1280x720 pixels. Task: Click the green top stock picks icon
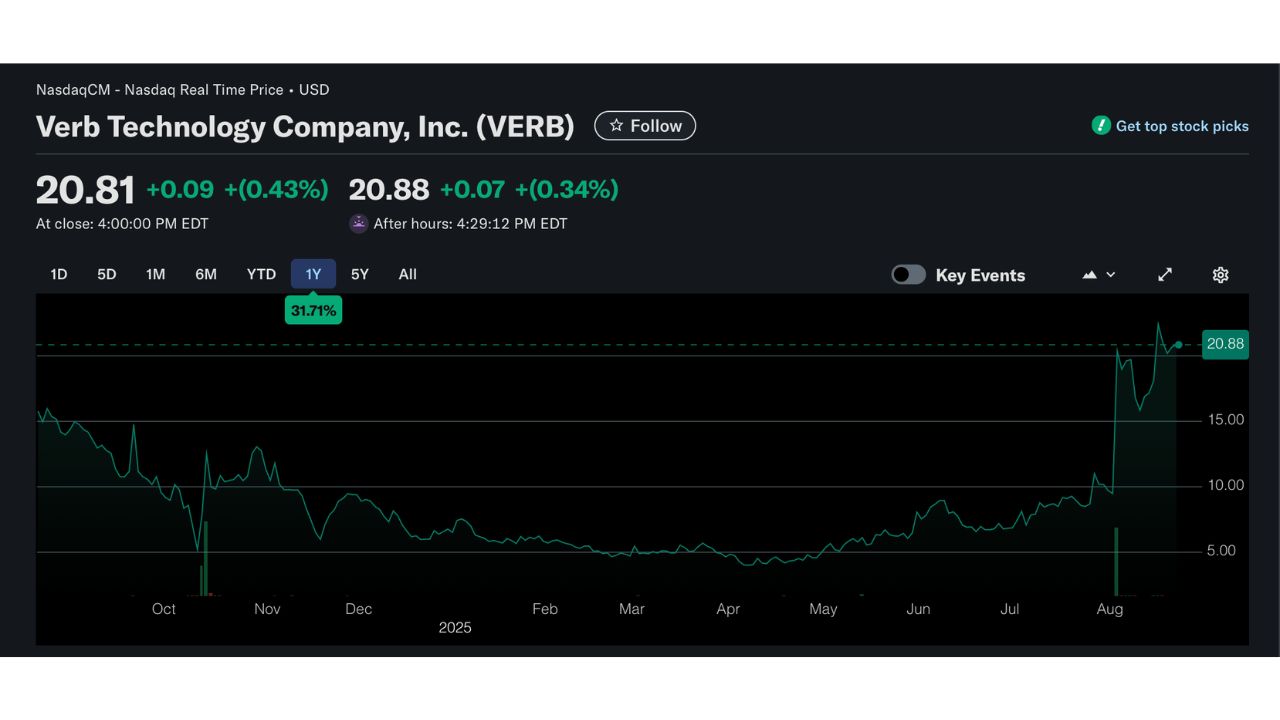click(x=1101, y=126)
